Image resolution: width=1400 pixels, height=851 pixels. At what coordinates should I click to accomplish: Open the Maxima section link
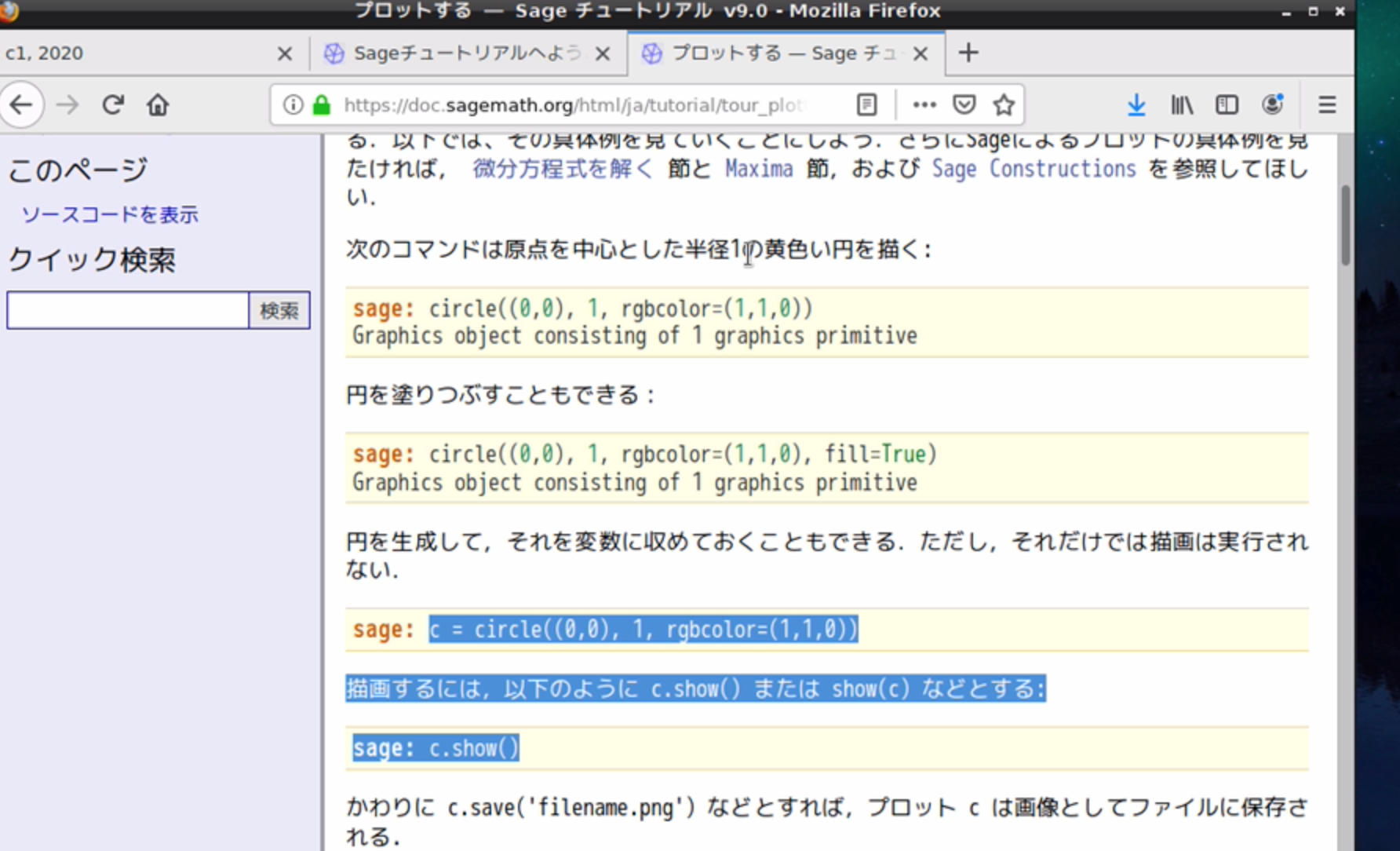pyautogui.click(x=759, y=168)
